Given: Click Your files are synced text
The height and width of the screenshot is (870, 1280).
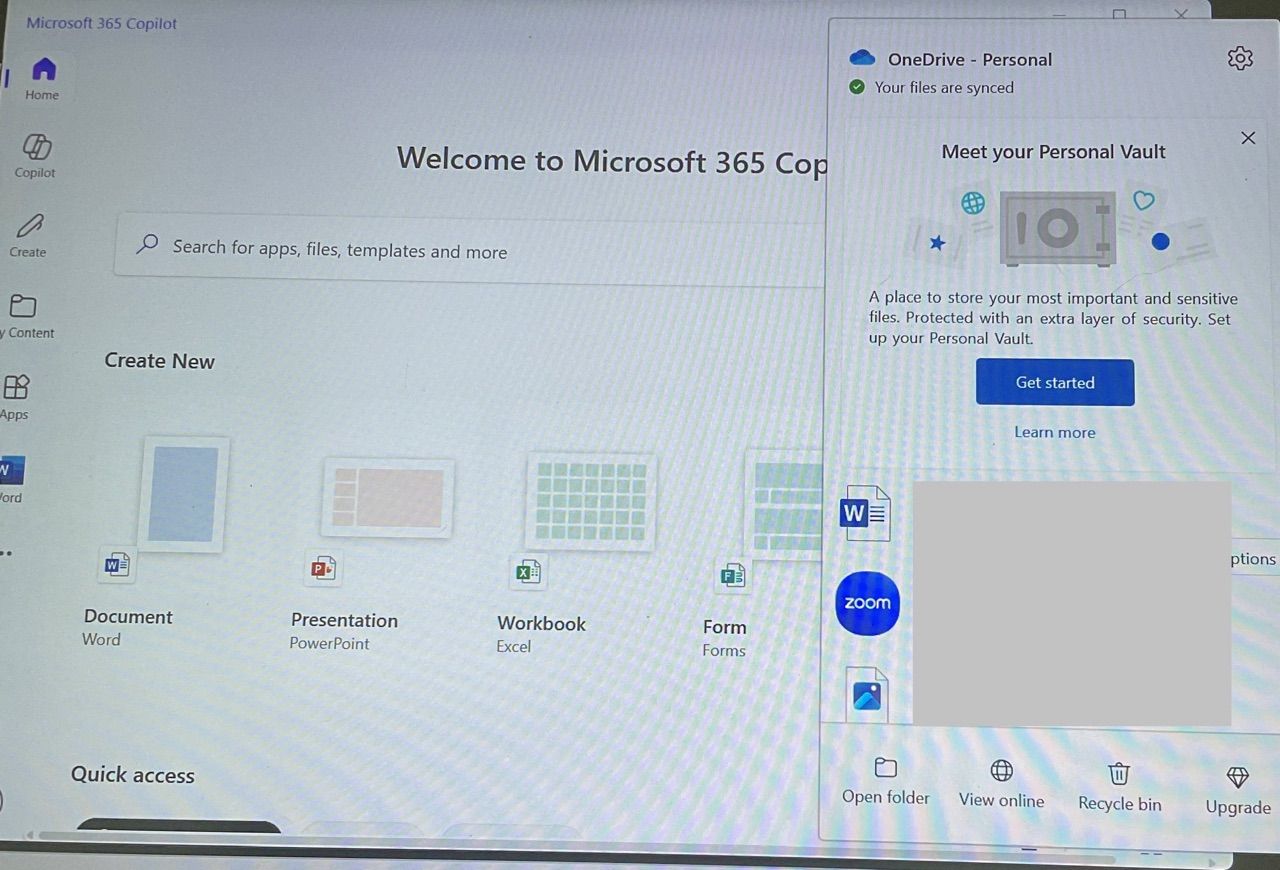Looking at the screenshot, I should coord(944,88).
